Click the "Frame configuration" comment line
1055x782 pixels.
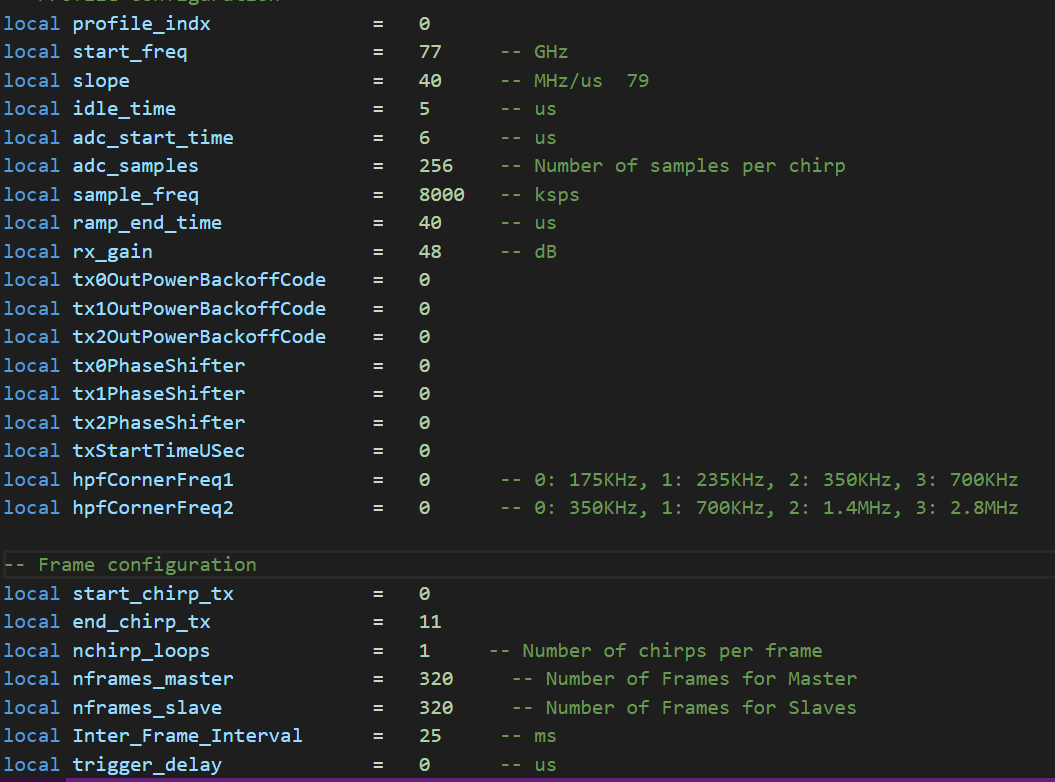coord(130,565)
